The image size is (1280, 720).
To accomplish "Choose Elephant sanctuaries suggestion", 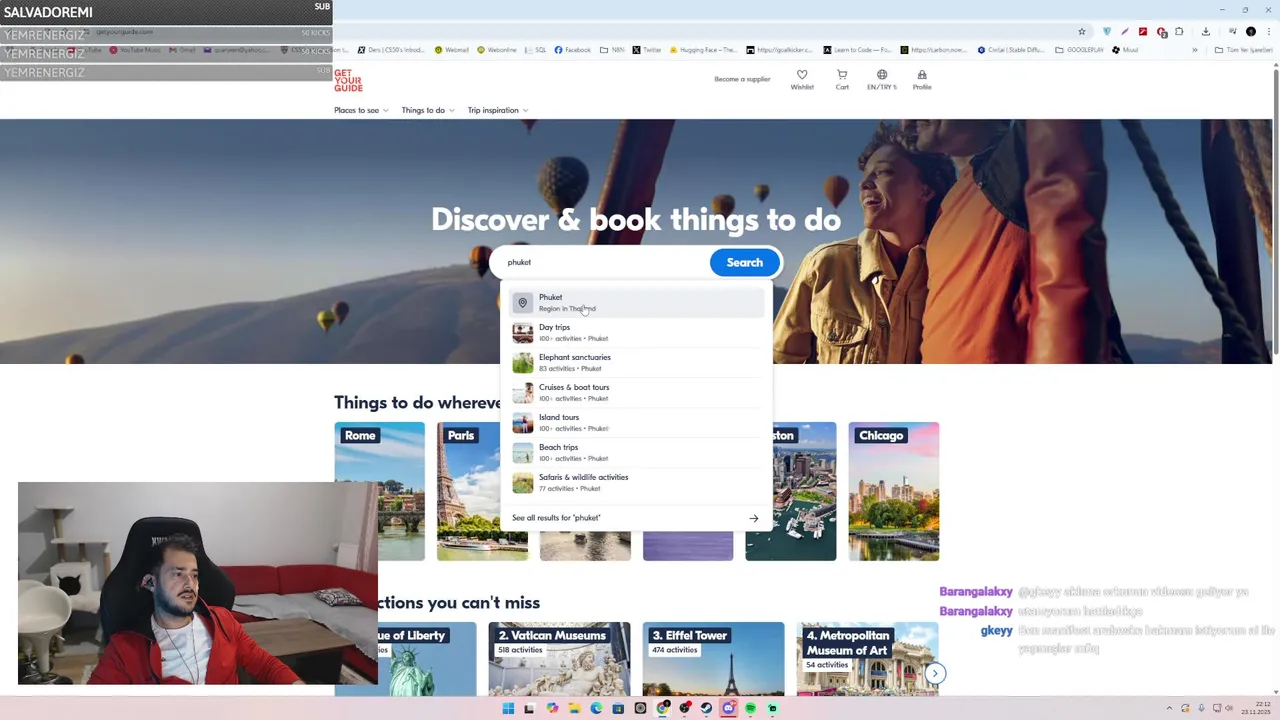I will [637, 362].
